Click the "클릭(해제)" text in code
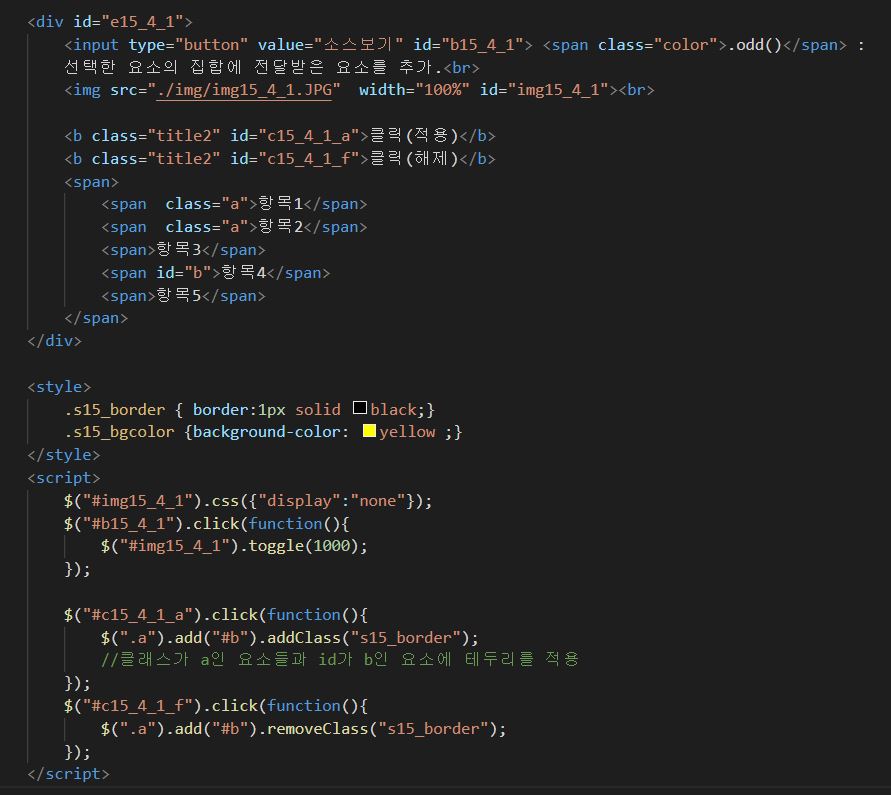Image resolution: width=891 pixels, height=795 pixels. (x=414, y=158)
